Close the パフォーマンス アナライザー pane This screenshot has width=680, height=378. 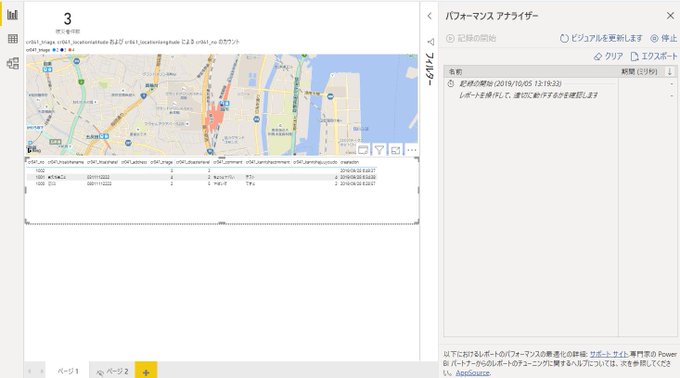(670, 16)
